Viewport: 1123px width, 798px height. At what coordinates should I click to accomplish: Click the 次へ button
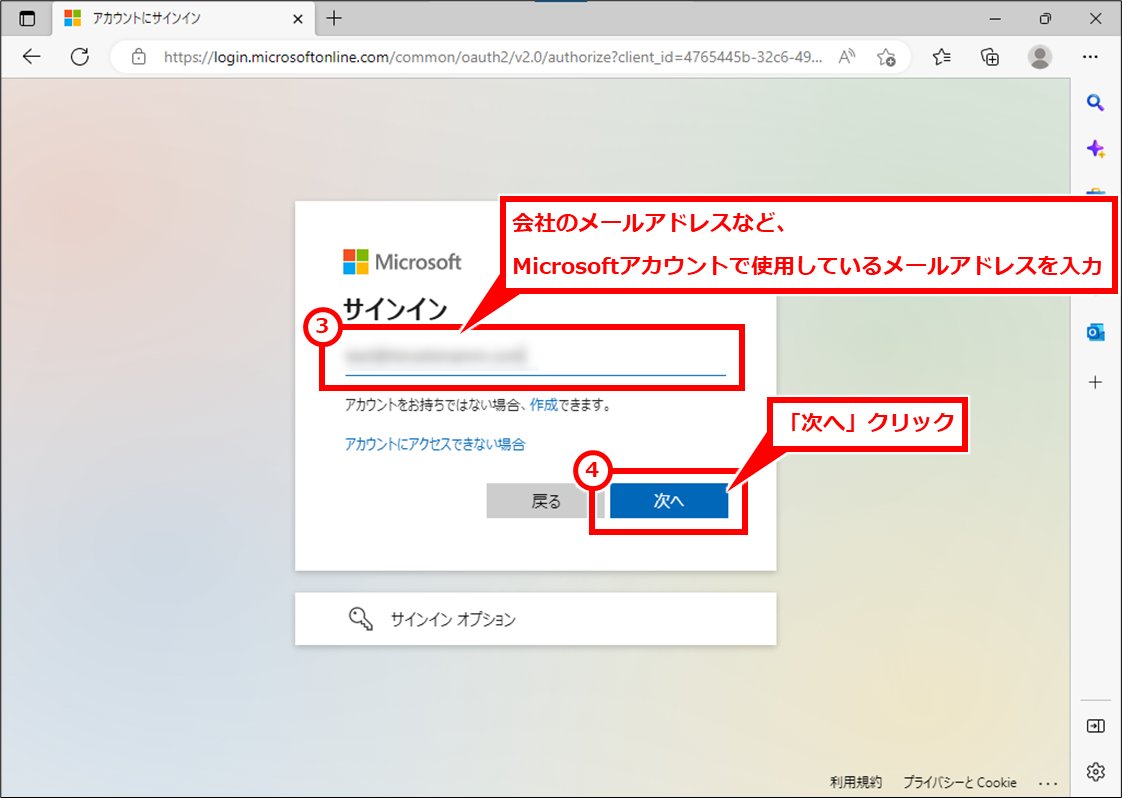pyautogui.click(x=669, y=501)
